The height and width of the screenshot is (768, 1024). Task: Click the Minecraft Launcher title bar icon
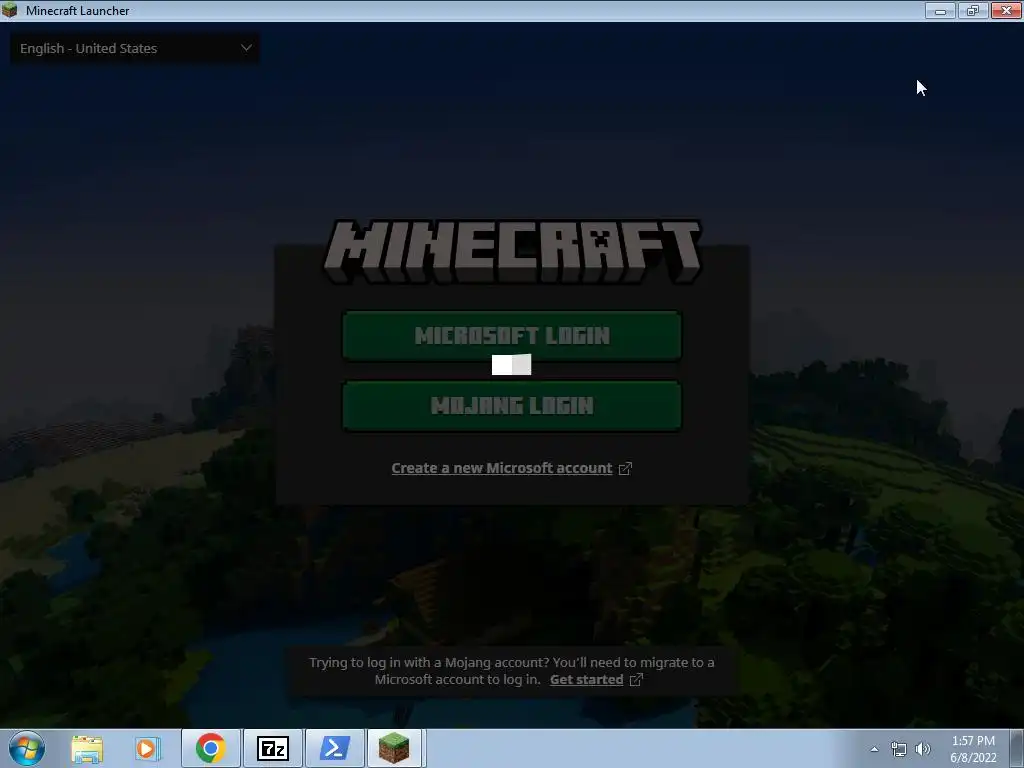(10, 10)
